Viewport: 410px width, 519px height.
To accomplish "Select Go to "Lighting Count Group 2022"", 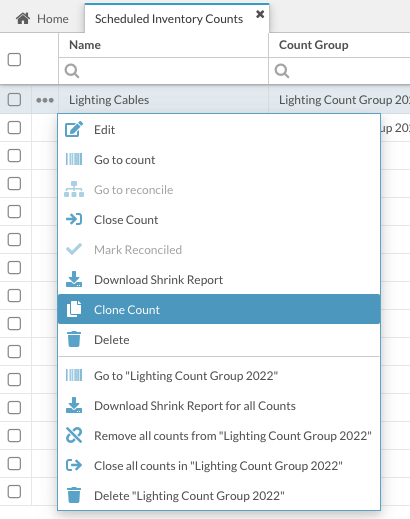I will [219, 376].
